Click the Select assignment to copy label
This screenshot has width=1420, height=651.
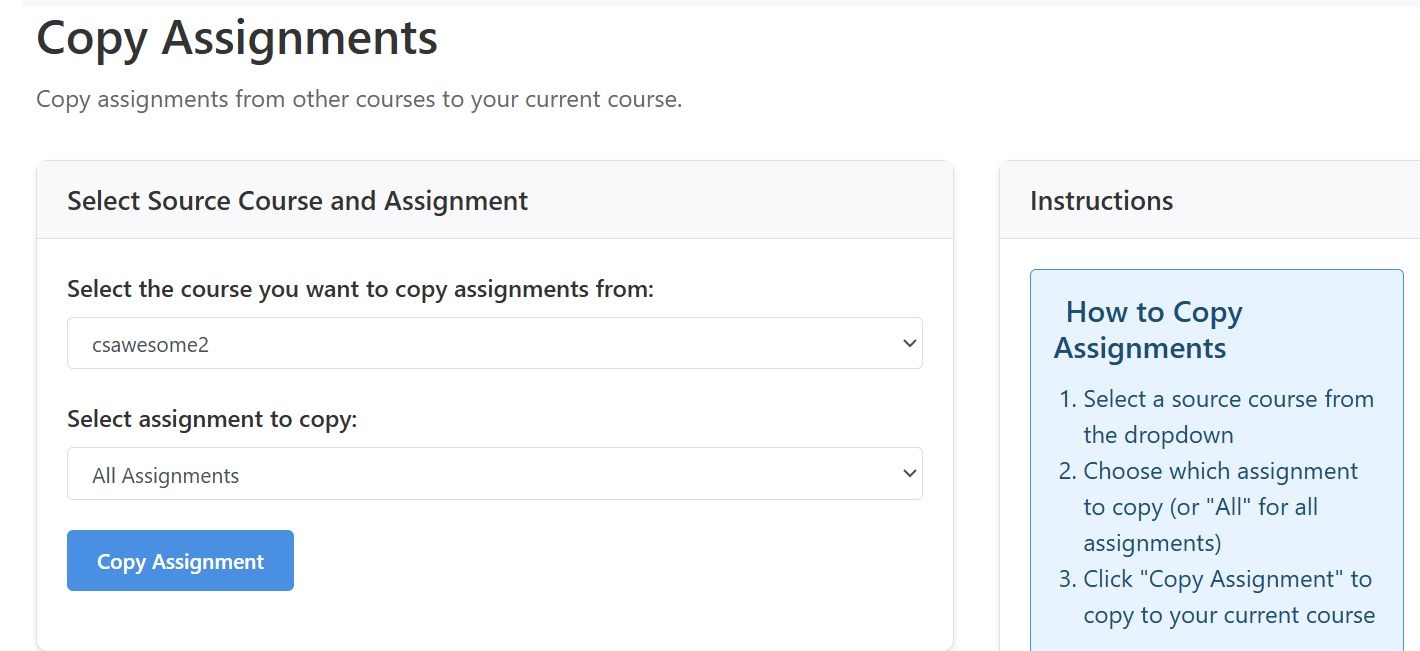(x=212, y=419)
